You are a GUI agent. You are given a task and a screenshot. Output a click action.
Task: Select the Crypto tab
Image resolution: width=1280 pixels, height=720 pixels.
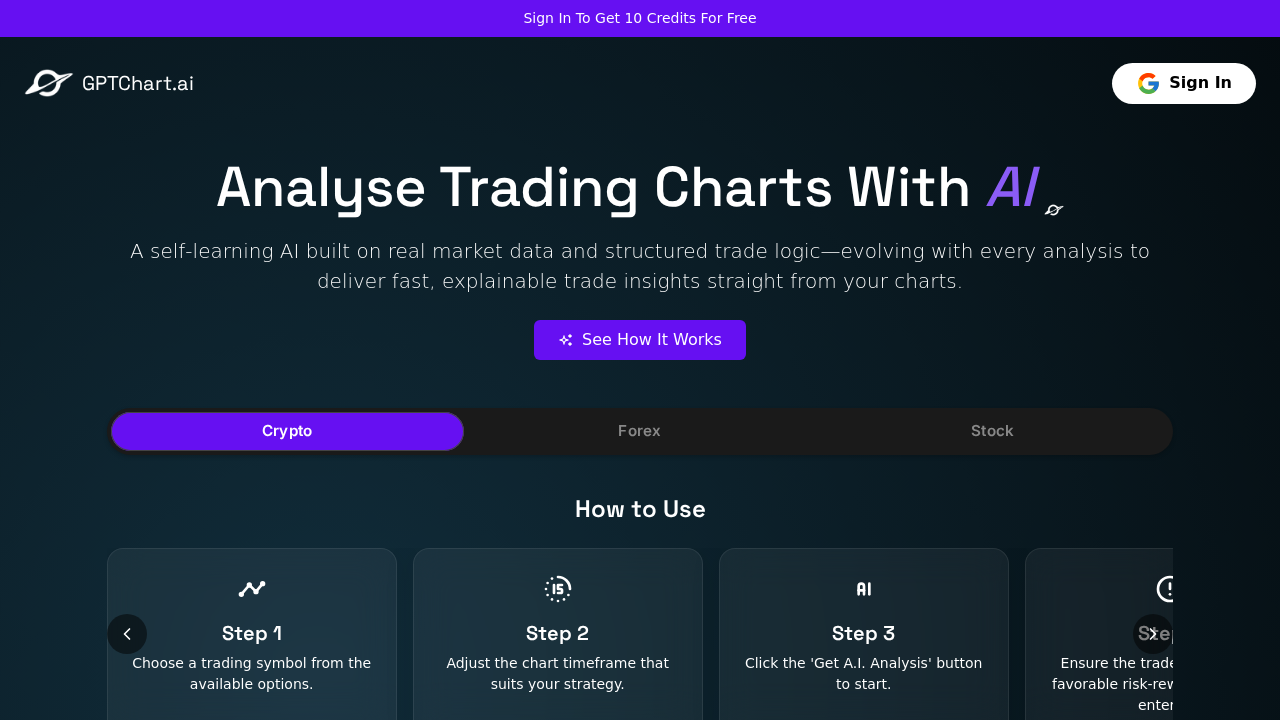click(287, 431)
